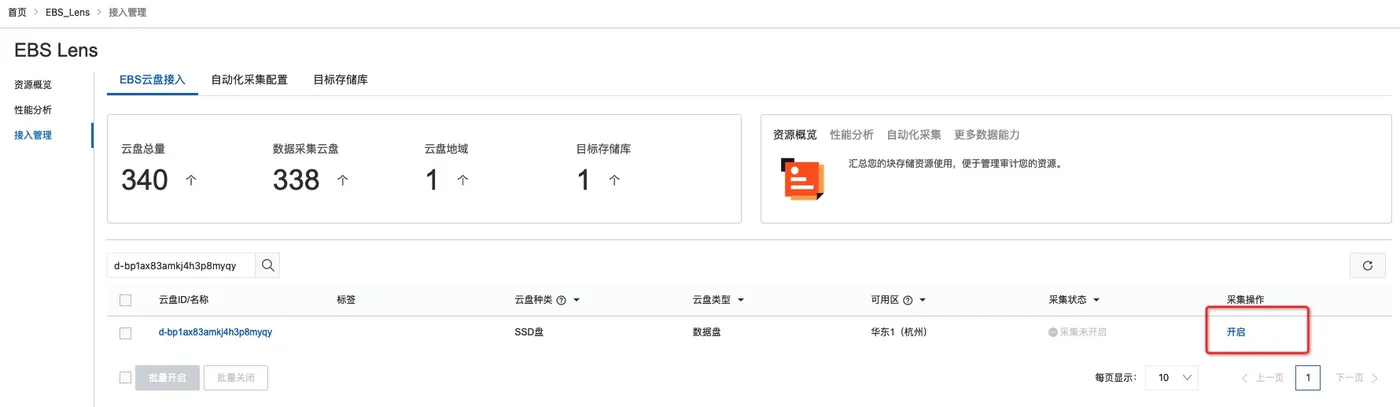Image resolution: width=1400 pixels, height=407 pixels.
Task: Click the search magnifier icon button
Action: 267,265
